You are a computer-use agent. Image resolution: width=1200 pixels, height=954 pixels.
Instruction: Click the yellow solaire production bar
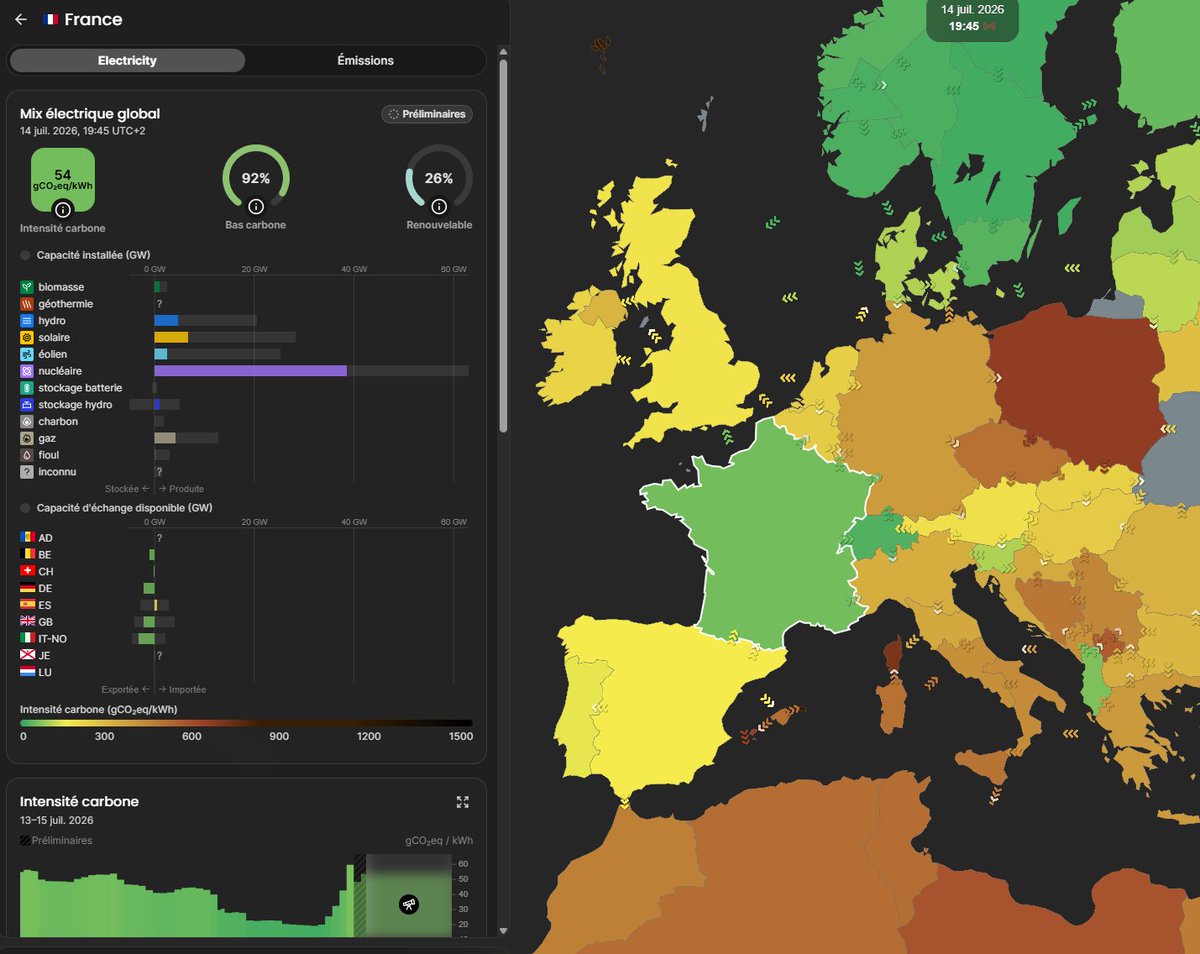coord(171,338)
